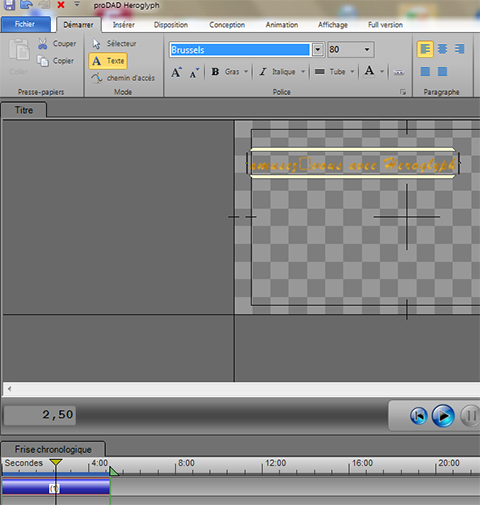Image resolution: width=480 pixels, height=505 pixels.
Task: Click the 8:00 mark on timeline ruler
Action: coord(186,463)
